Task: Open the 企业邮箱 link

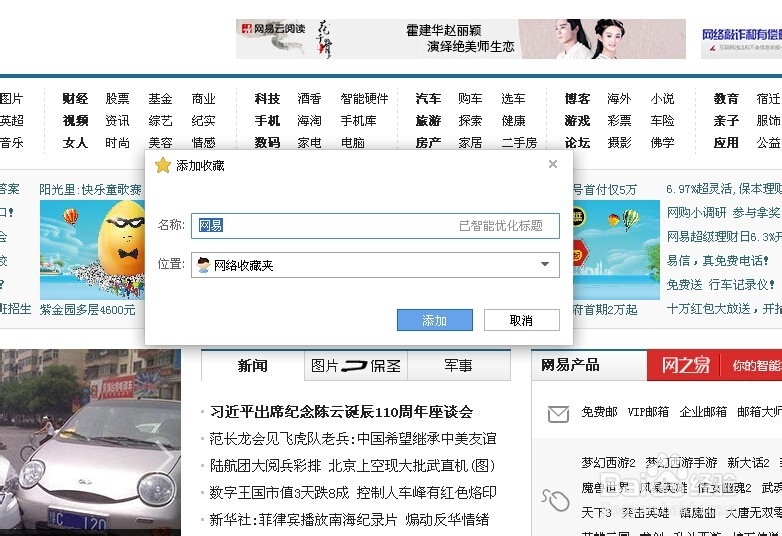Action: coord(703,412)
